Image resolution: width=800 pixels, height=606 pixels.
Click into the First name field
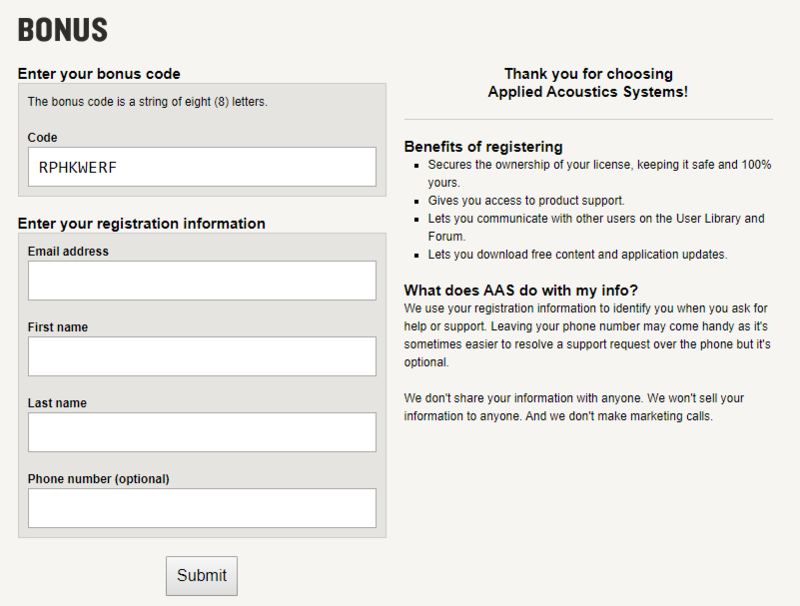[202, 357]
